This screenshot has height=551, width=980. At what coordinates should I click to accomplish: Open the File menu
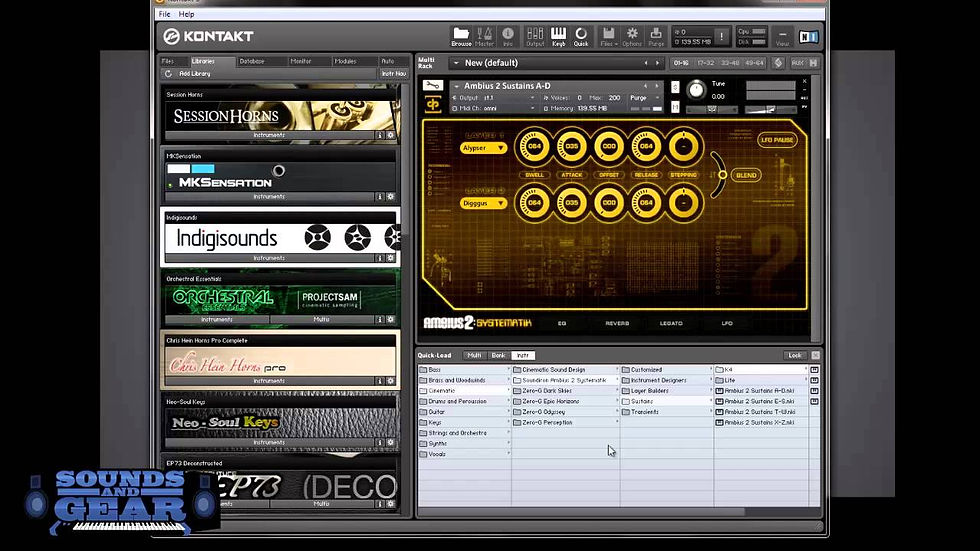164,14
